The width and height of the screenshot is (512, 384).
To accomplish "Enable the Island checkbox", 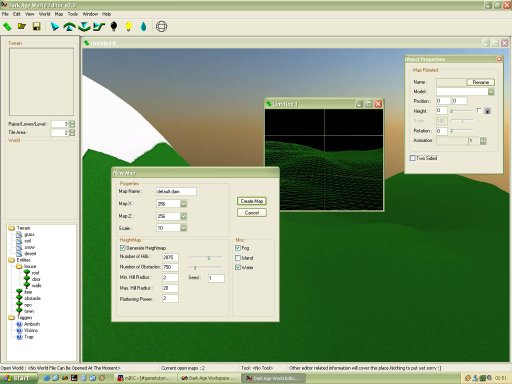I will pos(238,258).
